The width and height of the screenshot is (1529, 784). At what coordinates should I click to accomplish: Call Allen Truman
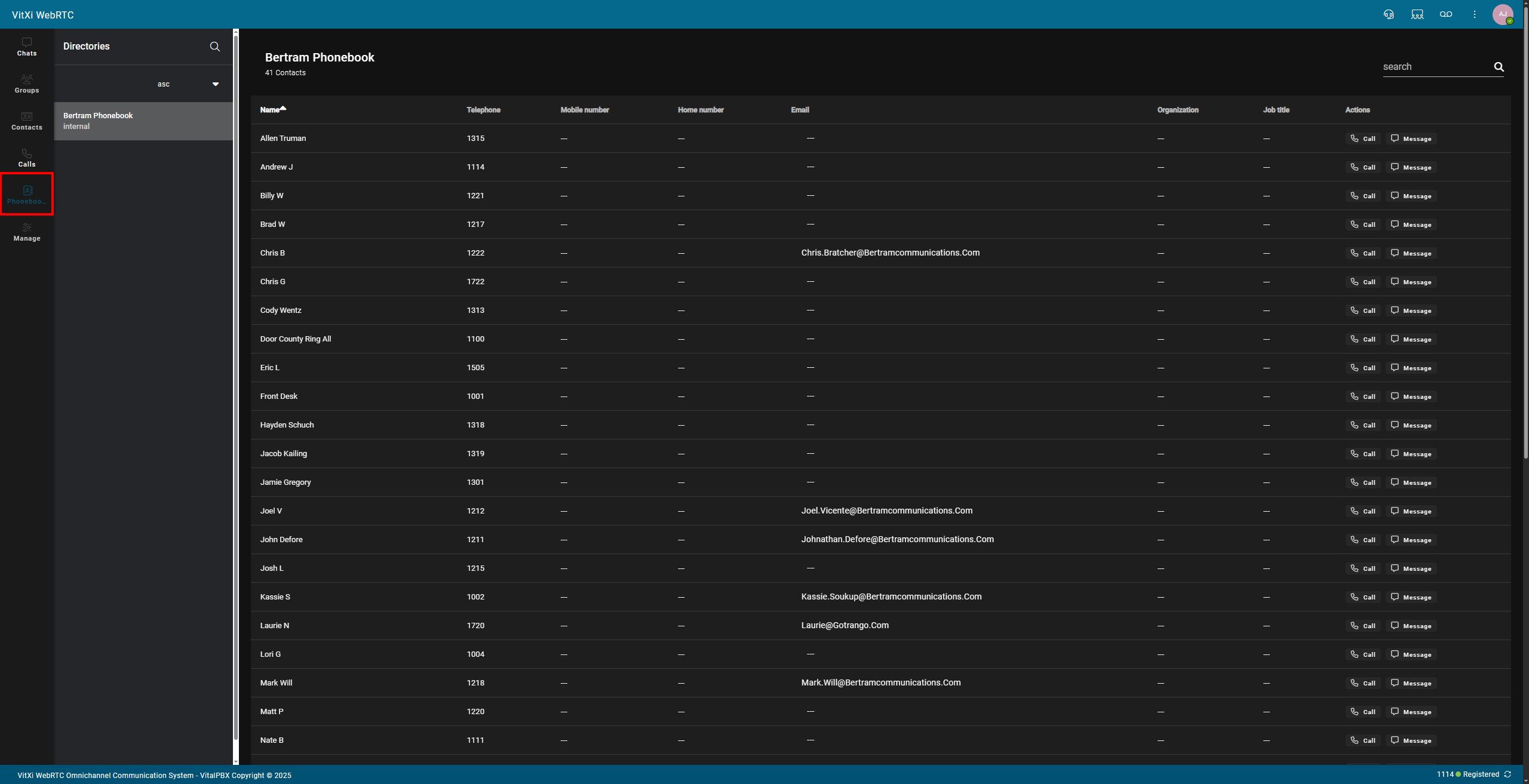click(1363, 139)
